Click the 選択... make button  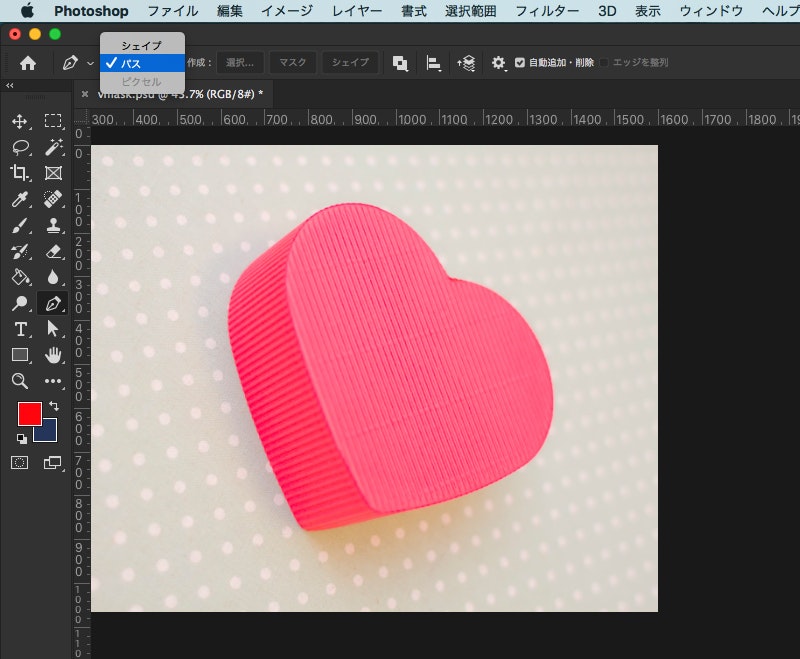click(x=240, y=63)
